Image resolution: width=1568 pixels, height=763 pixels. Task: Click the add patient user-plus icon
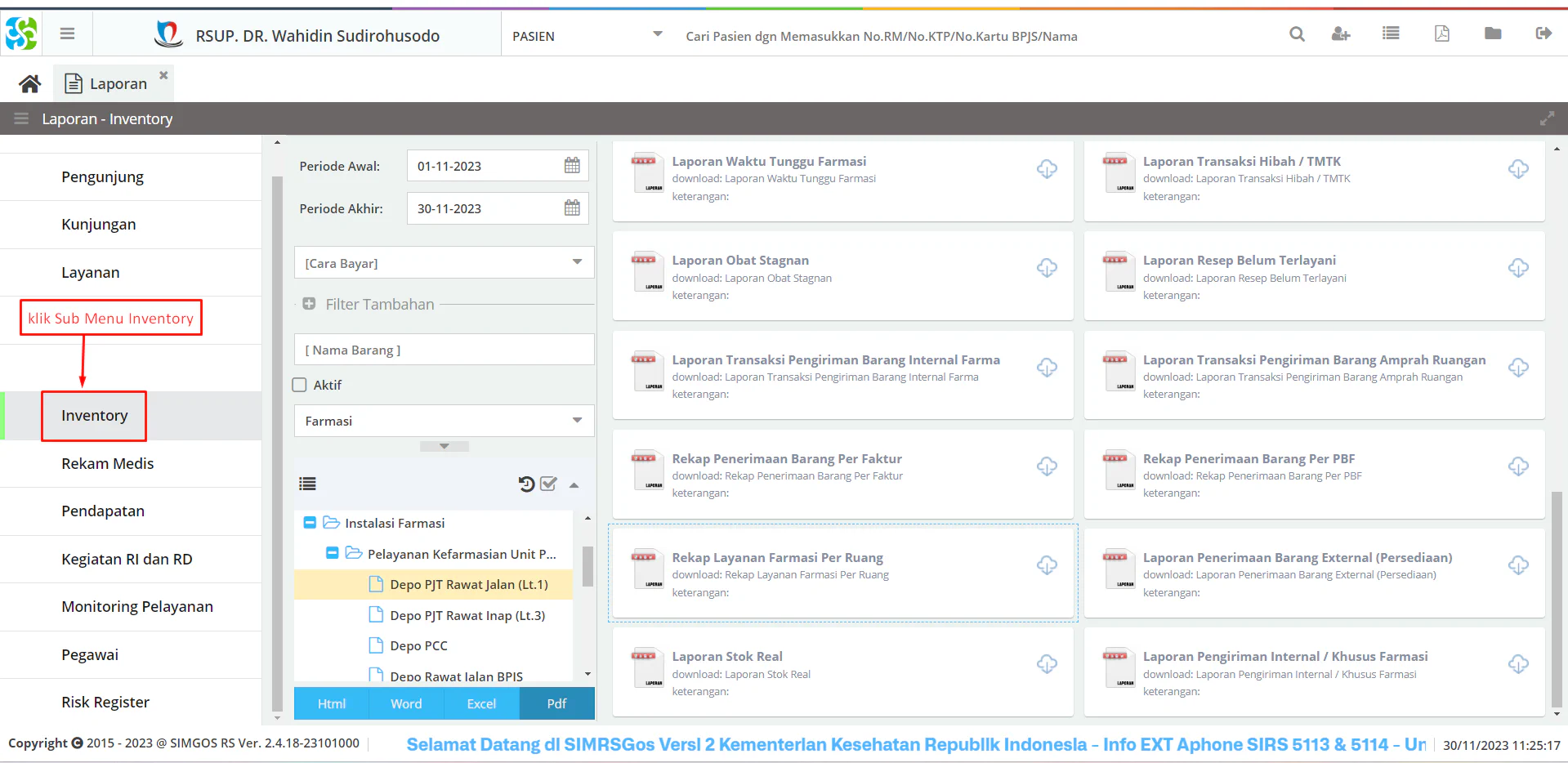pyautogui.click(x=1341, y=33)
